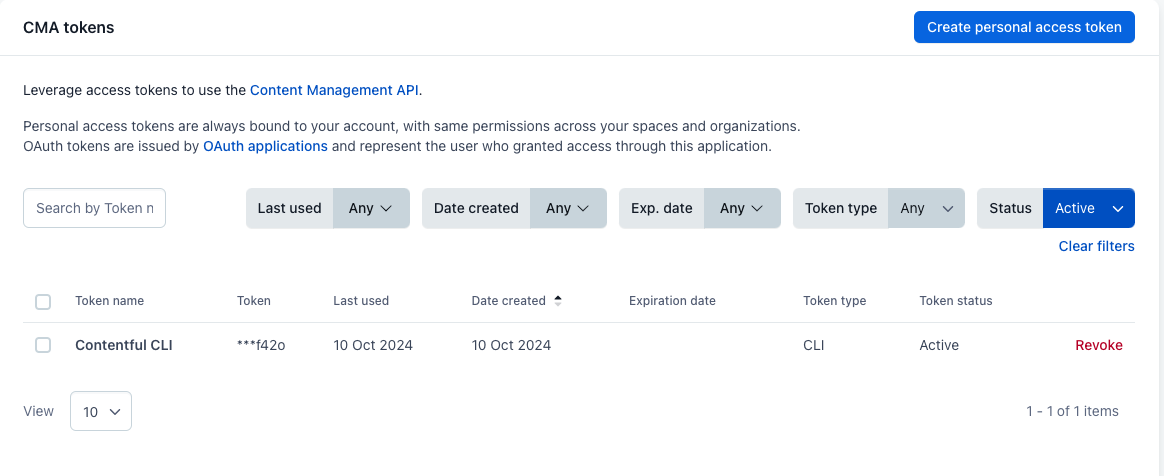Open the View items-per-page dropdown
The width and height of the screenshot is (1164, 476).
coord(100,411)
